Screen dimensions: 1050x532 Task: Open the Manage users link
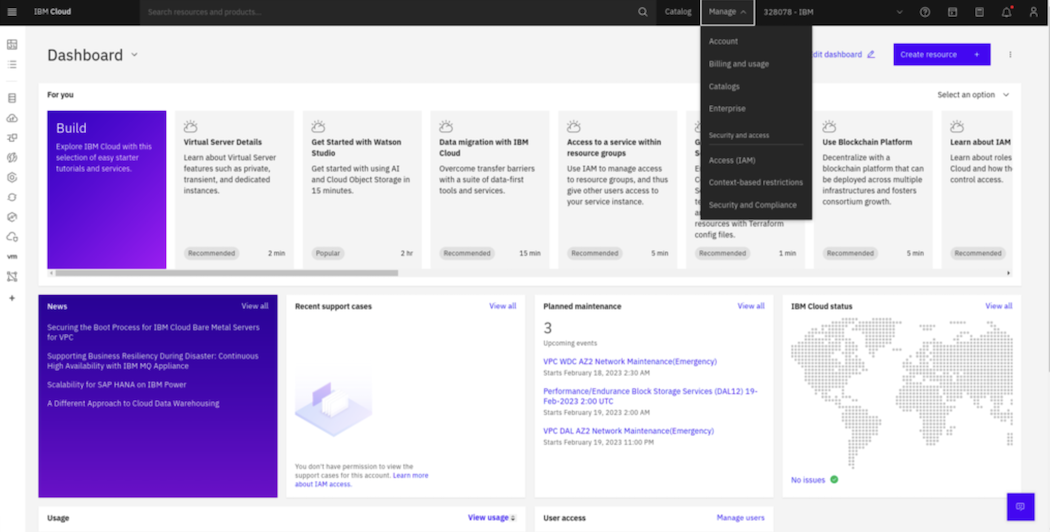[740, 518]
